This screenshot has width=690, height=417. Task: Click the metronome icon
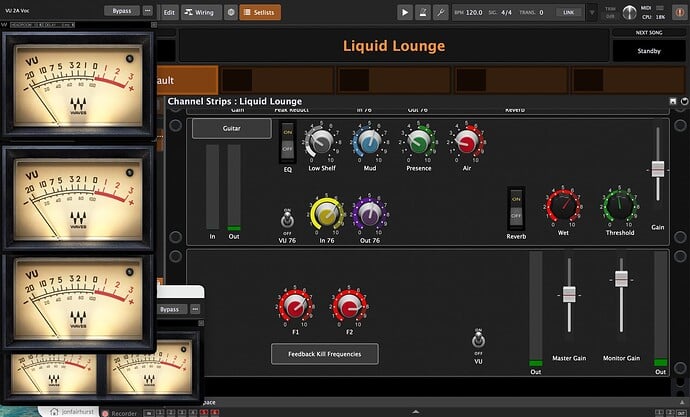click(x=424, y=12)
